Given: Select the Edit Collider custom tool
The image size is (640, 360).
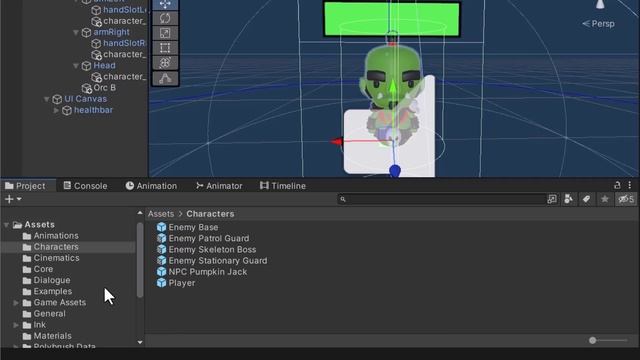Looking at the screenshot, I should pos(165,78).
